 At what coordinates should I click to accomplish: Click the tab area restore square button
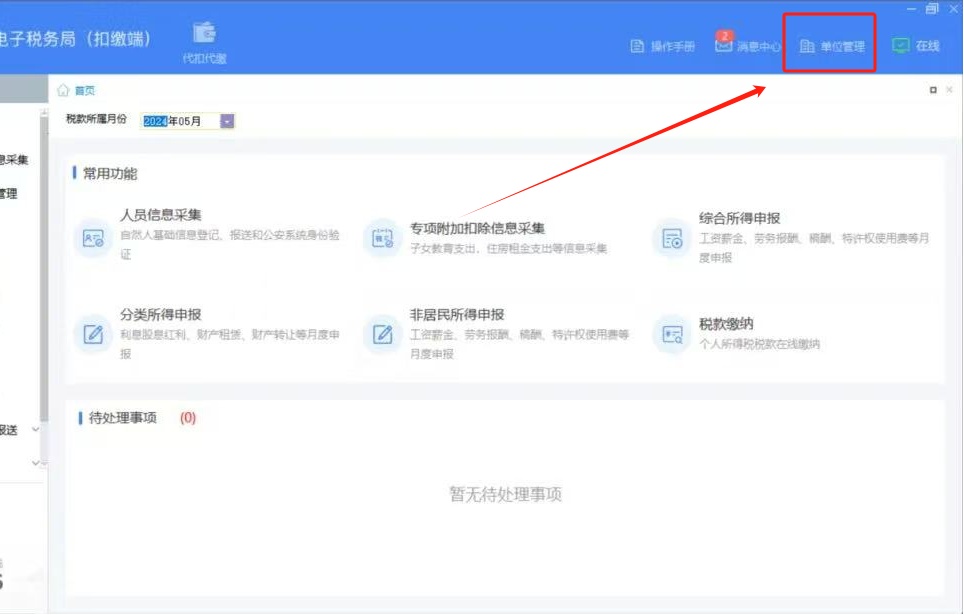933,90
